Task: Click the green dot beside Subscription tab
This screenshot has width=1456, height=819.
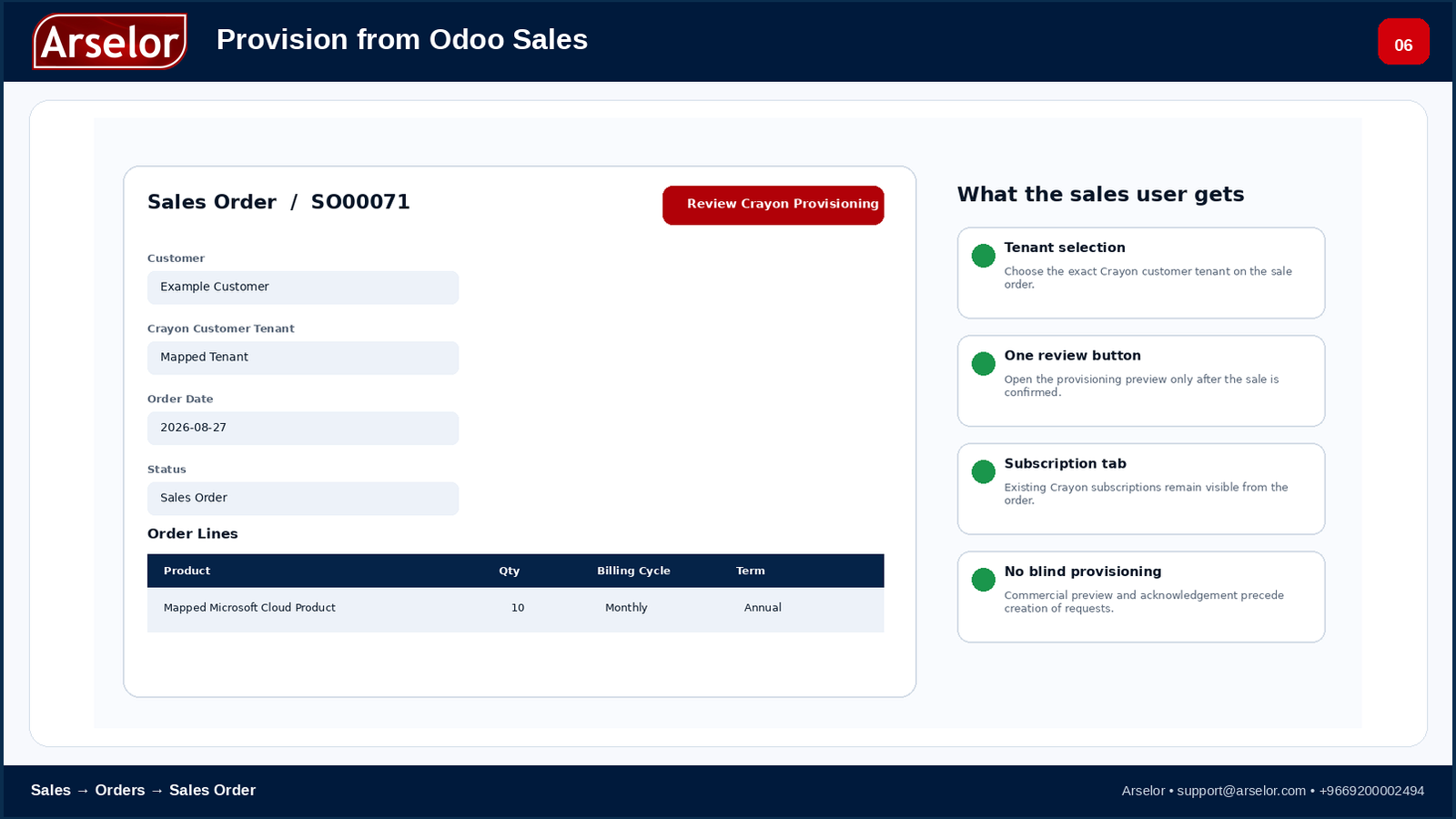Action: tap(983, 471)
